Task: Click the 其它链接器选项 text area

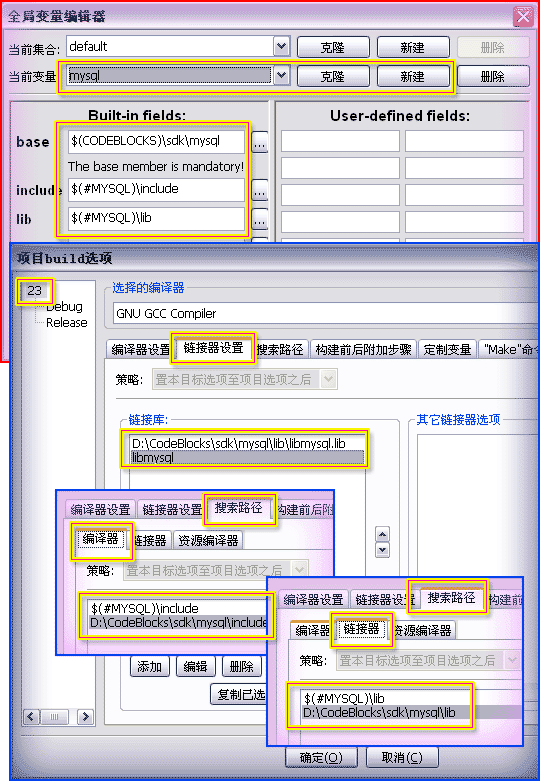Action: [x=477, y=504]
